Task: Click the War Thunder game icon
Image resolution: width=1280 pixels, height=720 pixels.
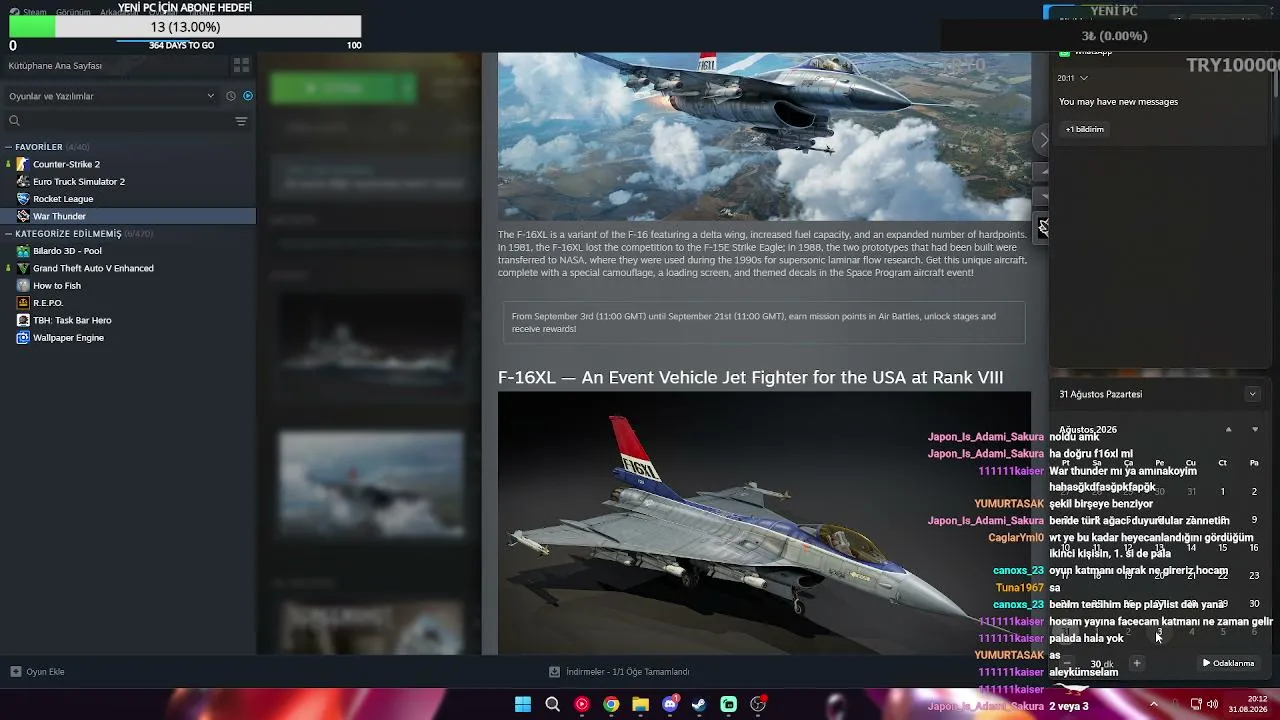Action: [23, 216]
